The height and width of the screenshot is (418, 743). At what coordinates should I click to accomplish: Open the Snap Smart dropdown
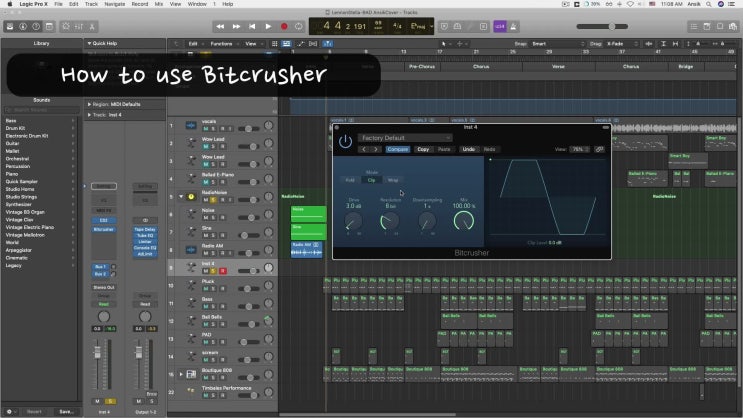558,44
